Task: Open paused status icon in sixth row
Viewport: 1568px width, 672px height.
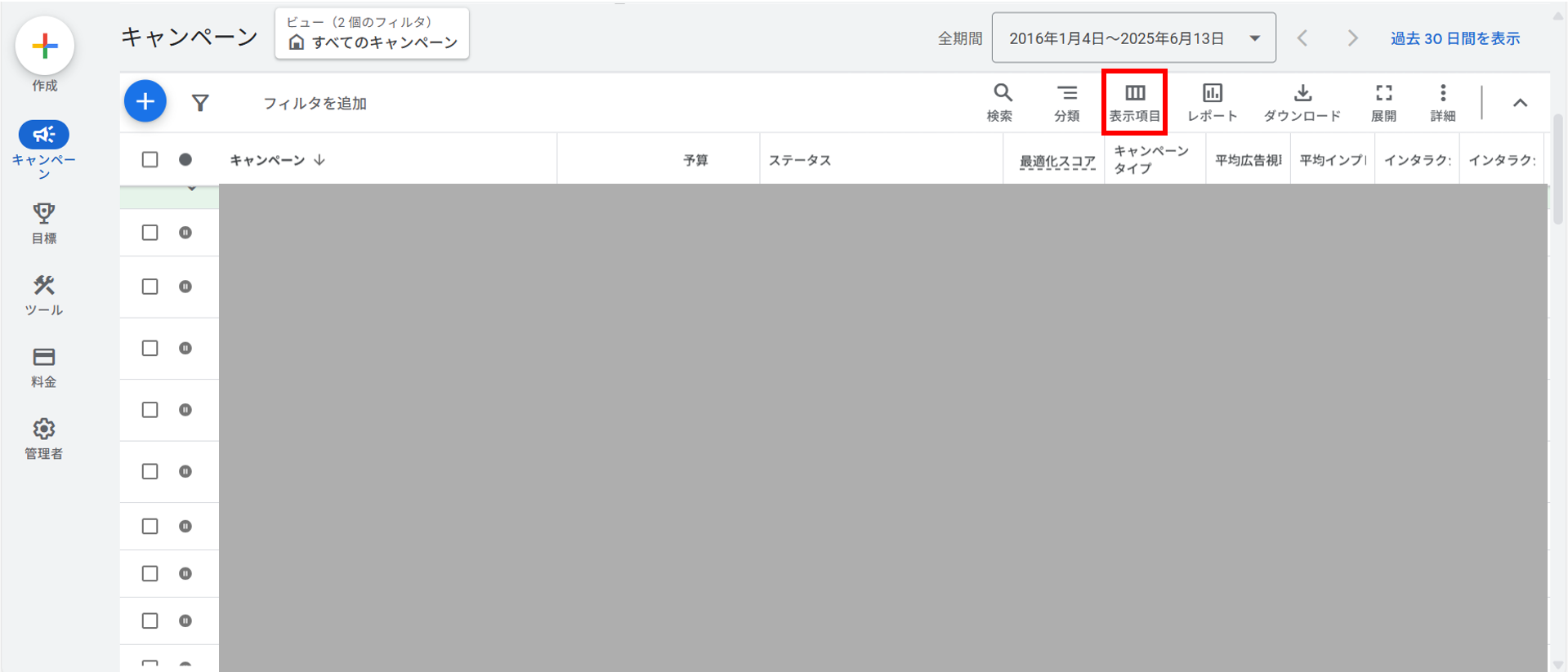Action: 185,526
